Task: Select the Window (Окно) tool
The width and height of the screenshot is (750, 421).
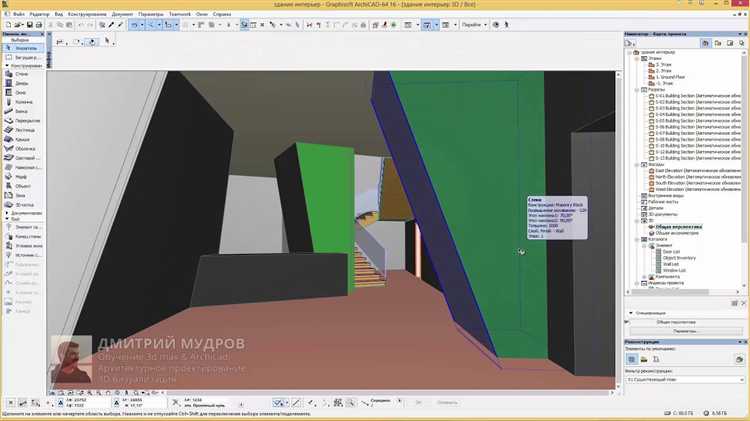Action: (22, 93)
